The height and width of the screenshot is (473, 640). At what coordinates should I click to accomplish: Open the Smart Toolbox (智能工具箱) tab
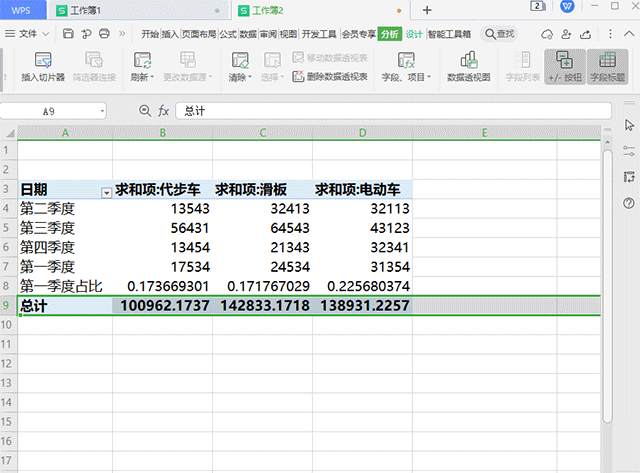(449, 34)
